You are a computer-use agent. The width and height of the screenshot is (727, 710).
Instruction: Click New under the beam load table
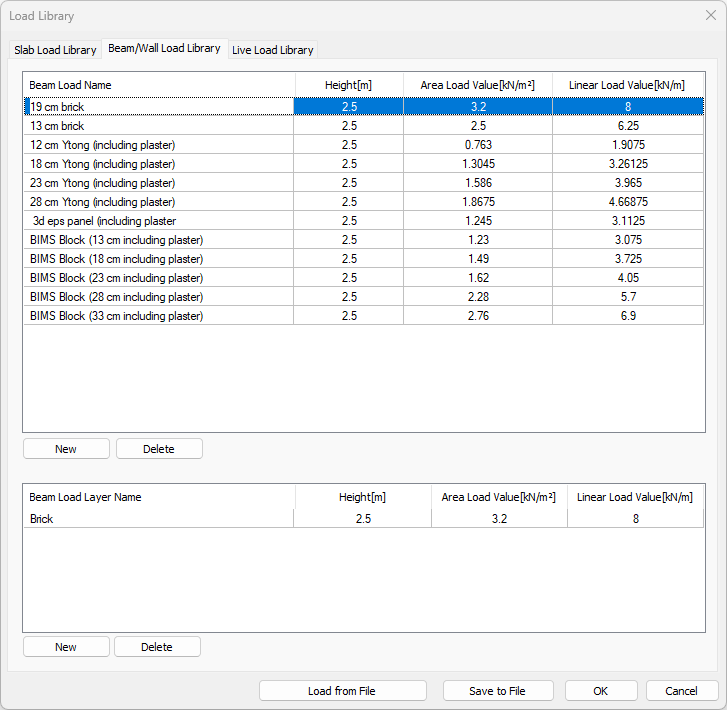point(66,449)
